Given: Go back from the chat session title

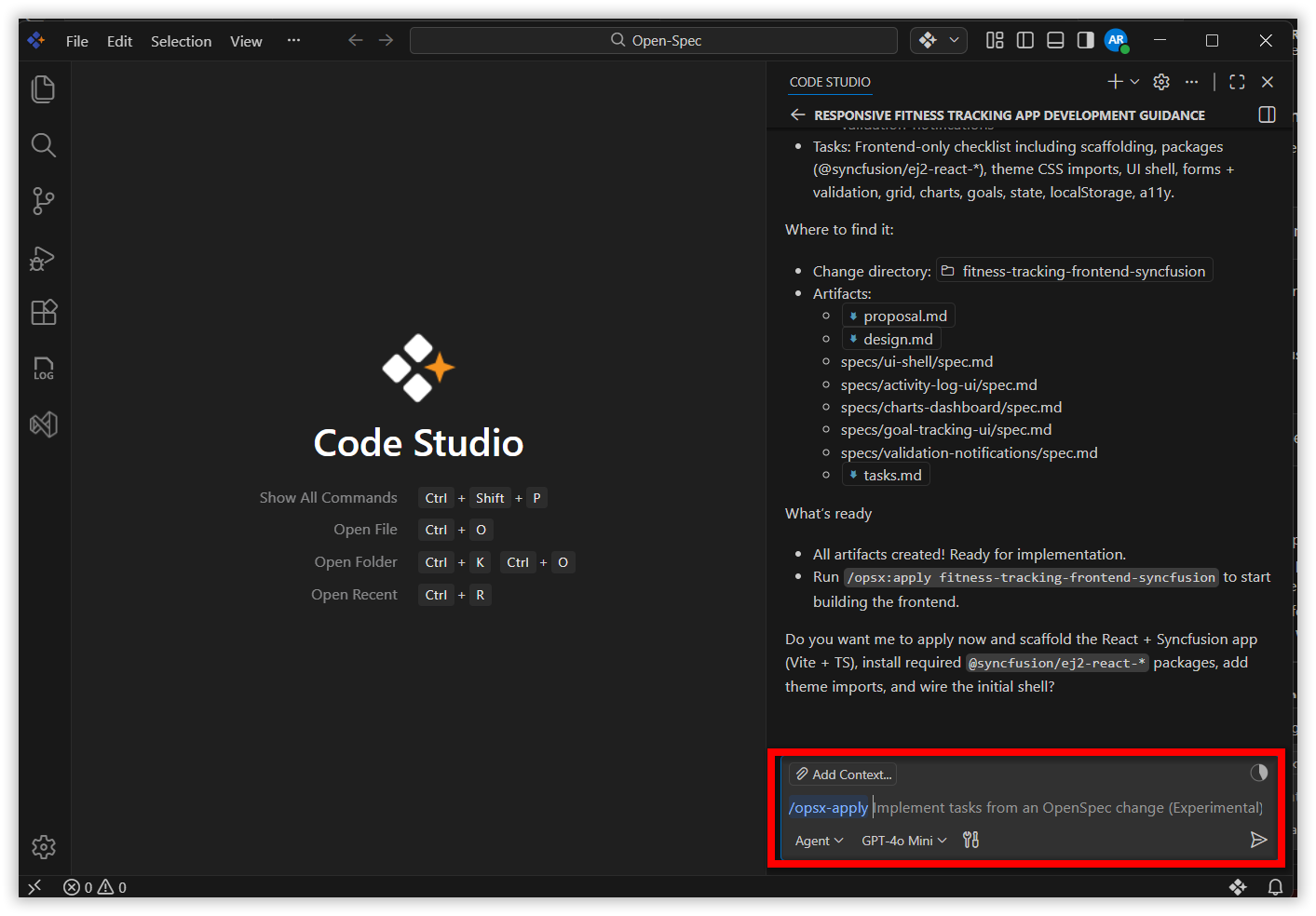Looking at the screenshot, I should (797, 114).
